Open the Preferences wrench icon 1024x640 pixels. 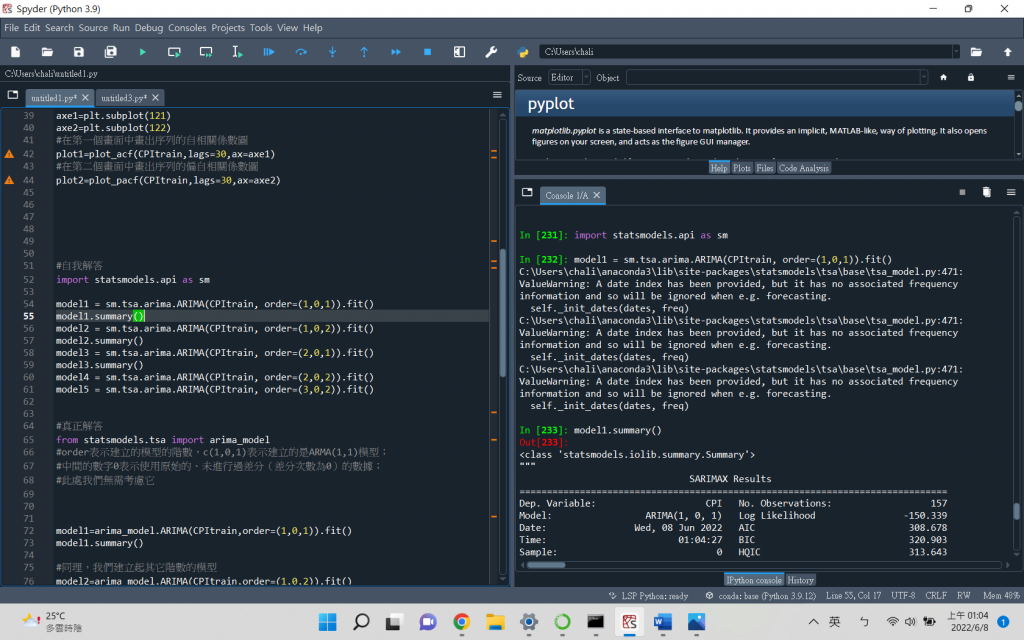490,51
